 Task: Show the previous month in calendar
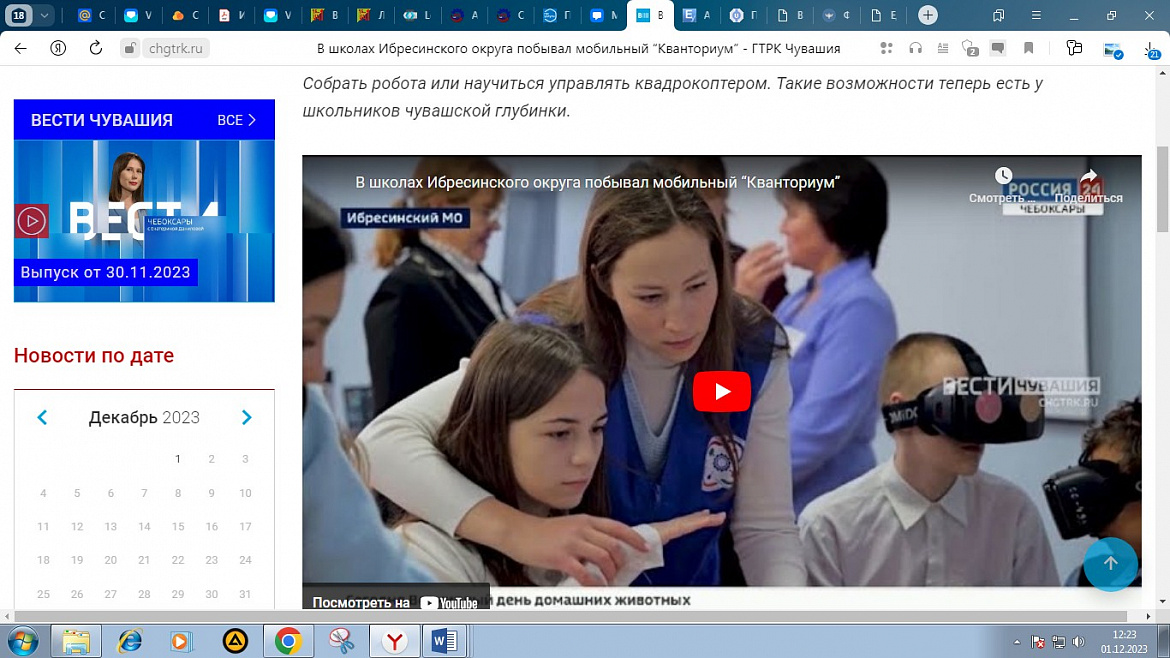pyautogui.click(x=43, y=418)
